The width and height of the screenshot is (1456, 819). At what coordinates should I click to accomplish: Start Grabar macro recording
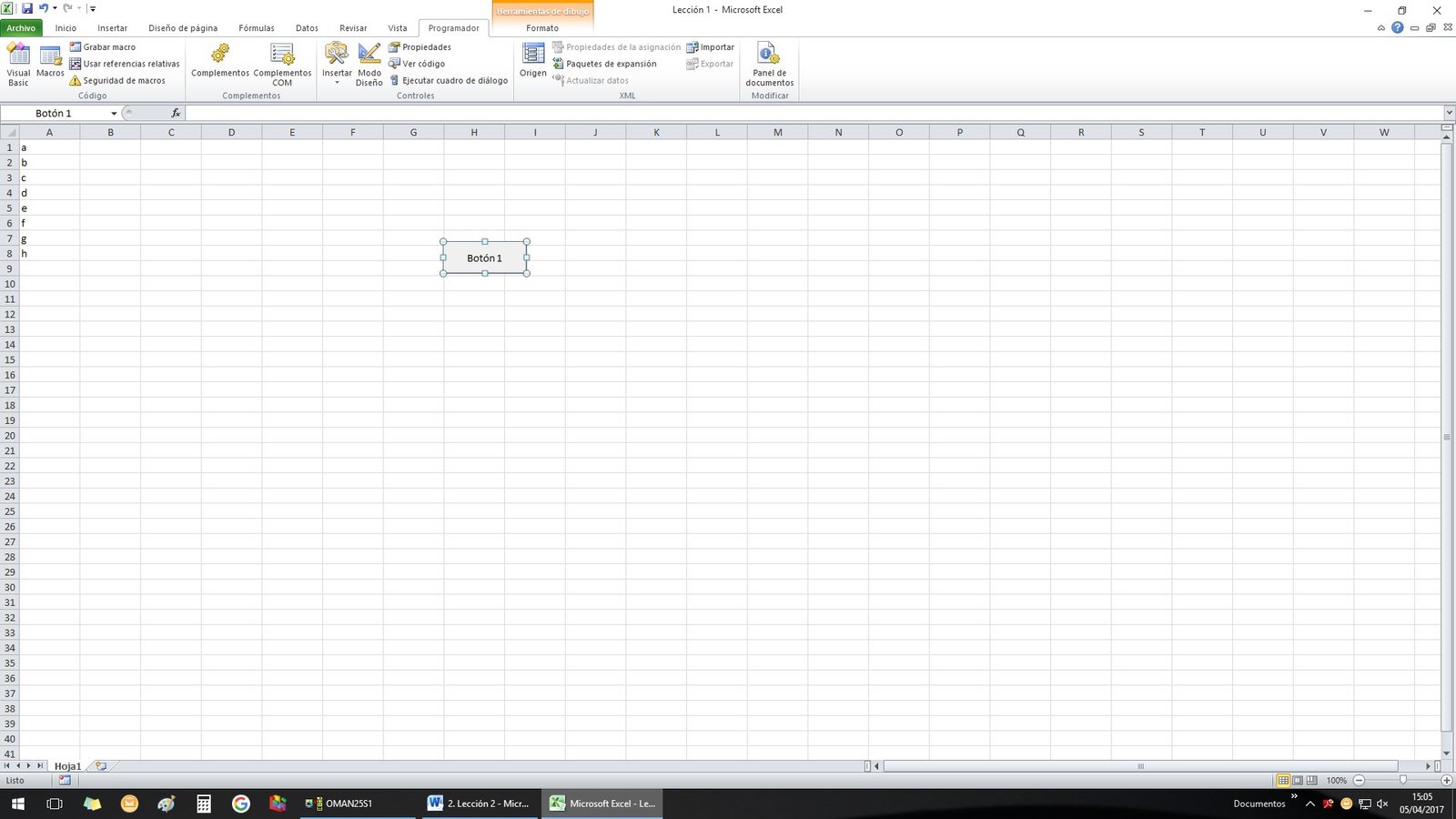103,47
